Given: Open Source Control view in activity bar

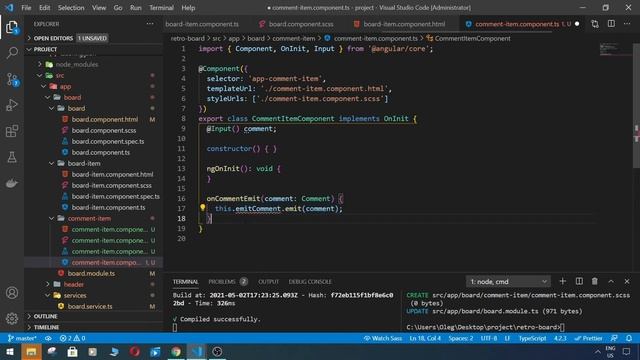Looking at the screenshot, I should click(x=12, y=79).
